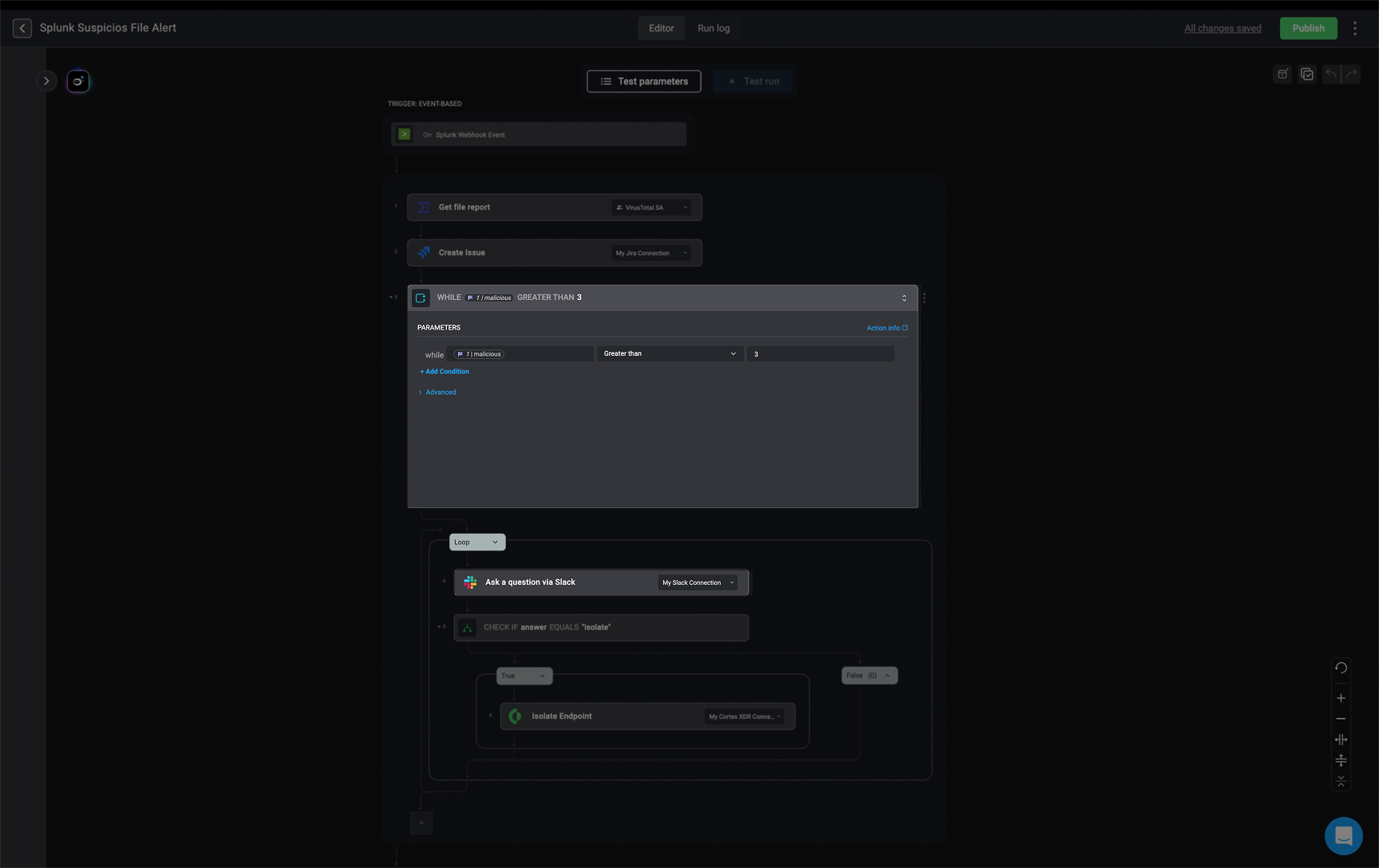1379x868 pixels.
Task: Add a condition to the while loop
Action: point(445,372)
